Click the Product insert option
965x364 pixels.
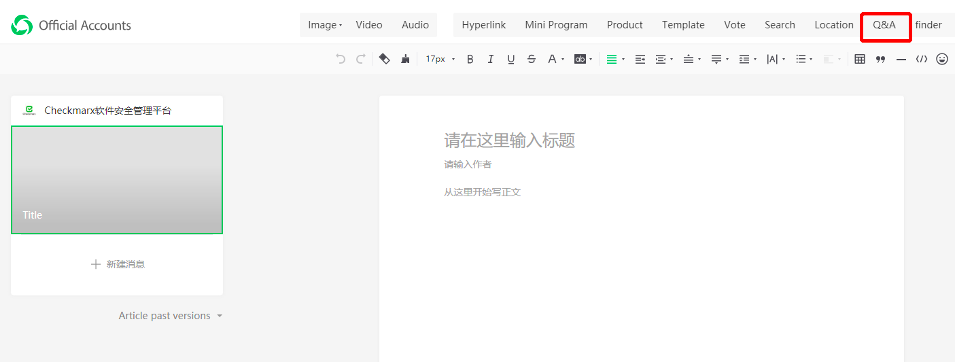(625, 25)
